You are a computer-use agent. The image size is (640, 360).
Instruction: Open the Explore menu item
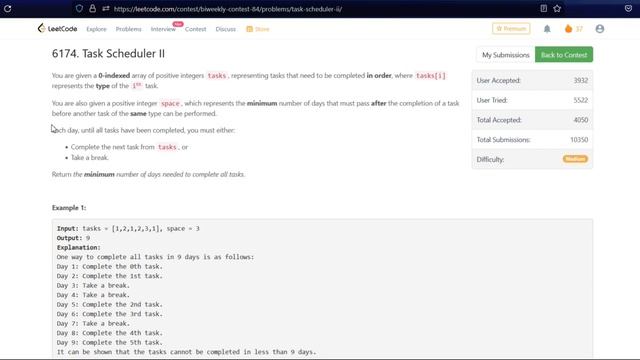coord(96,29)
